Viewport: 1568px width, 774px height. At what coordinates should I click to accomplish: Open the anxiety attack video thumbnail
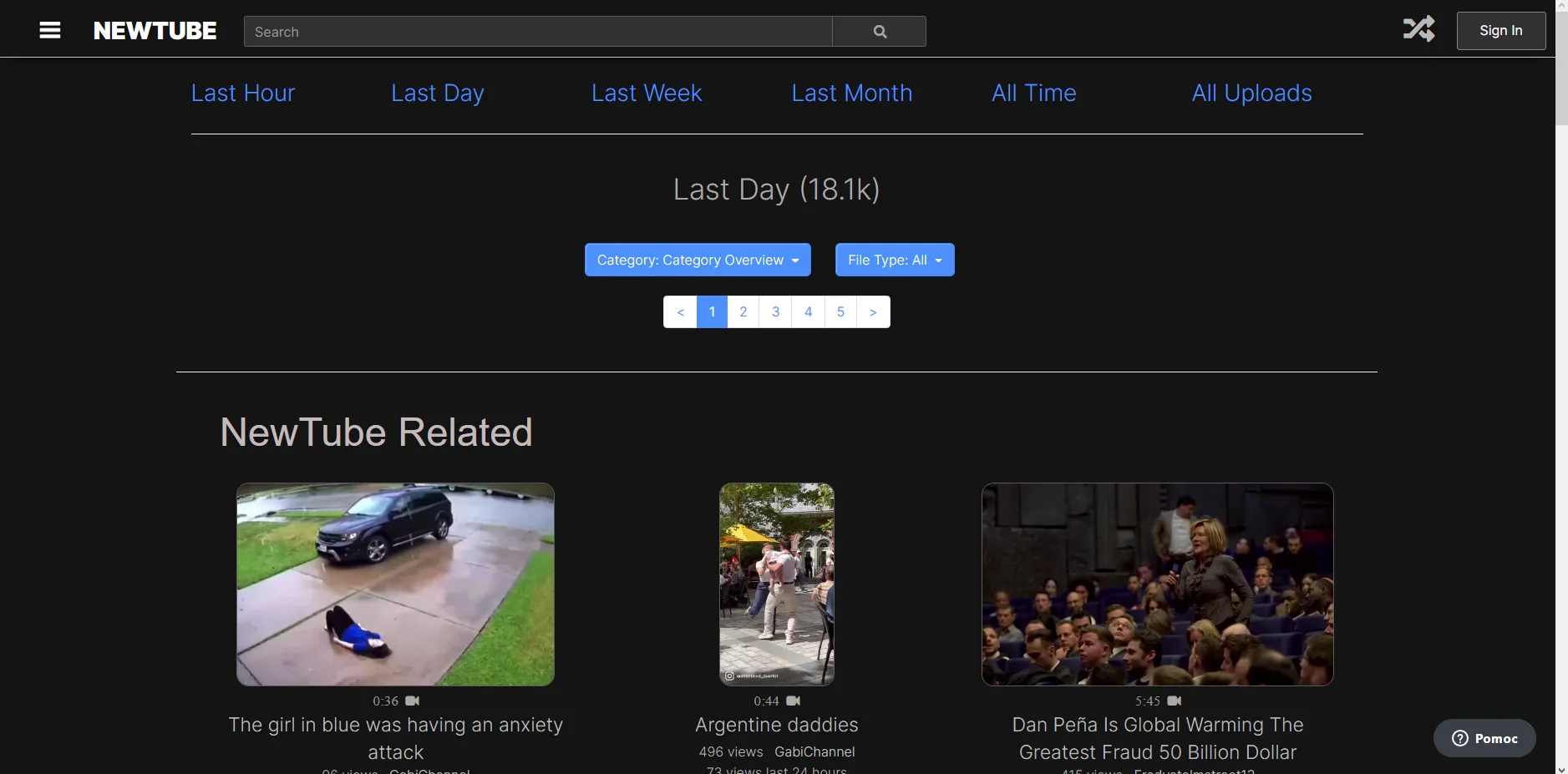(395, 584)
